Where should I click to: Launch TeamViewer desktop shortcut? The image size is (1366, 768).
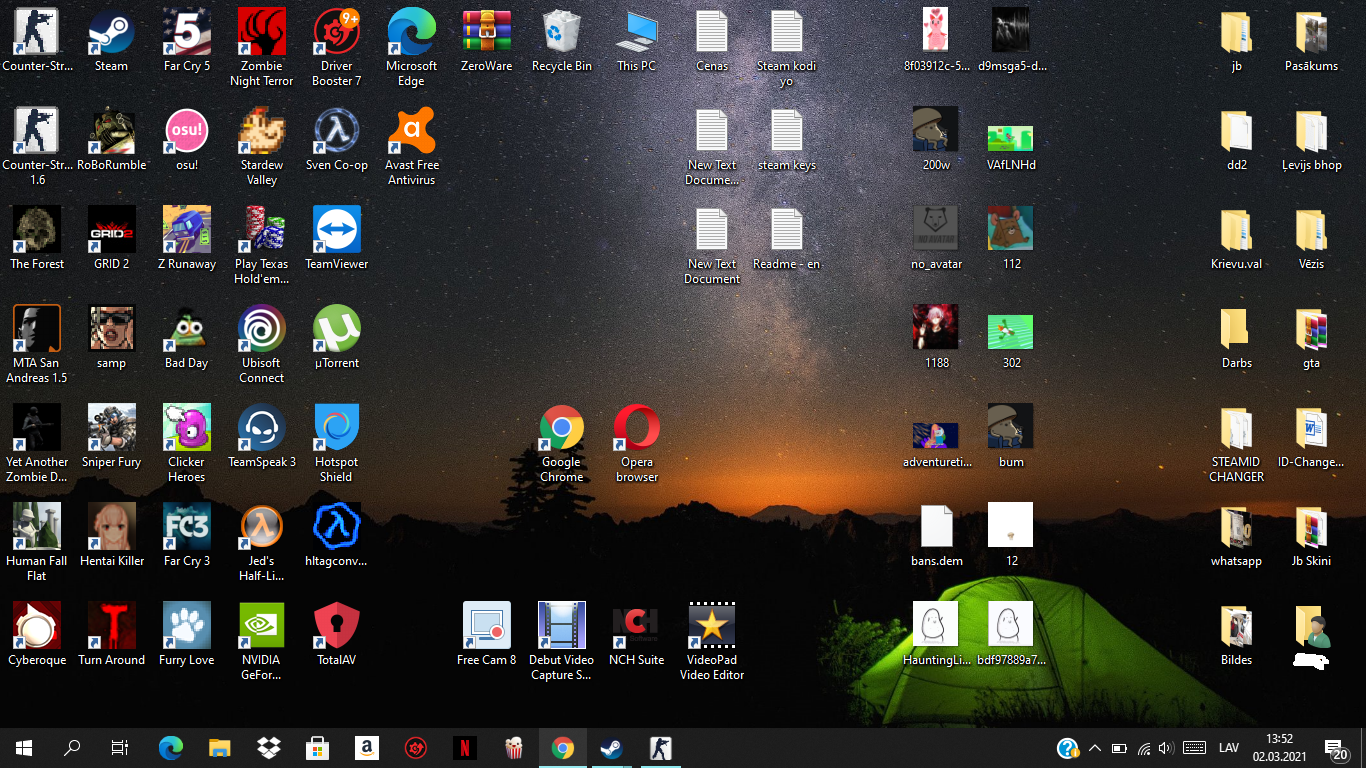tap(337, 239)
